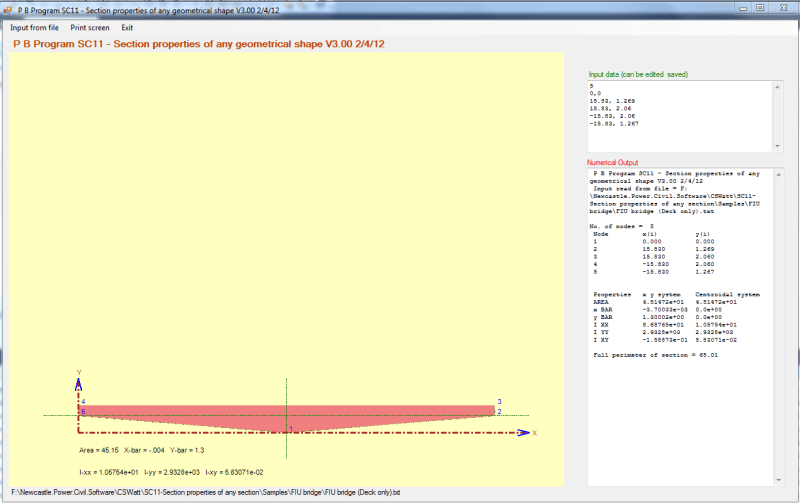The image size is (800, 503).
Task: Click the red filled deck section shape
Action: click(x=287, y=417)
